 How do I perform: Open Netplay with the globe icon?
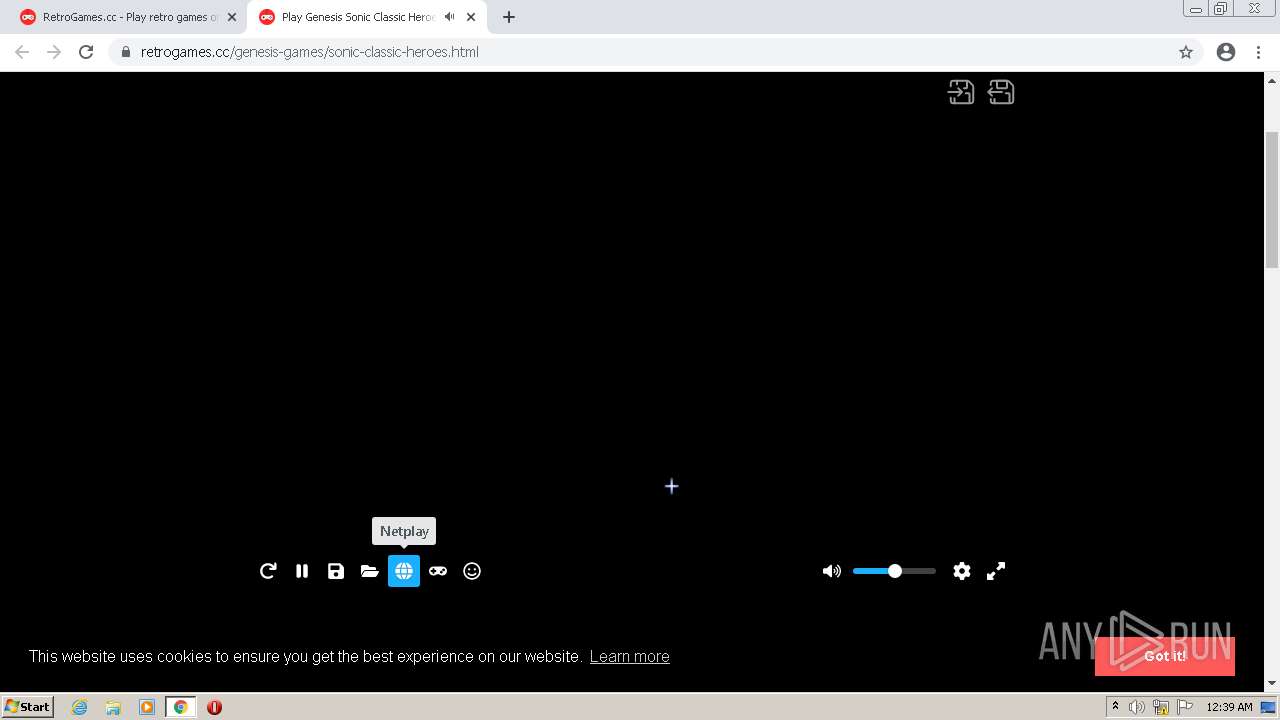[404, 571]
